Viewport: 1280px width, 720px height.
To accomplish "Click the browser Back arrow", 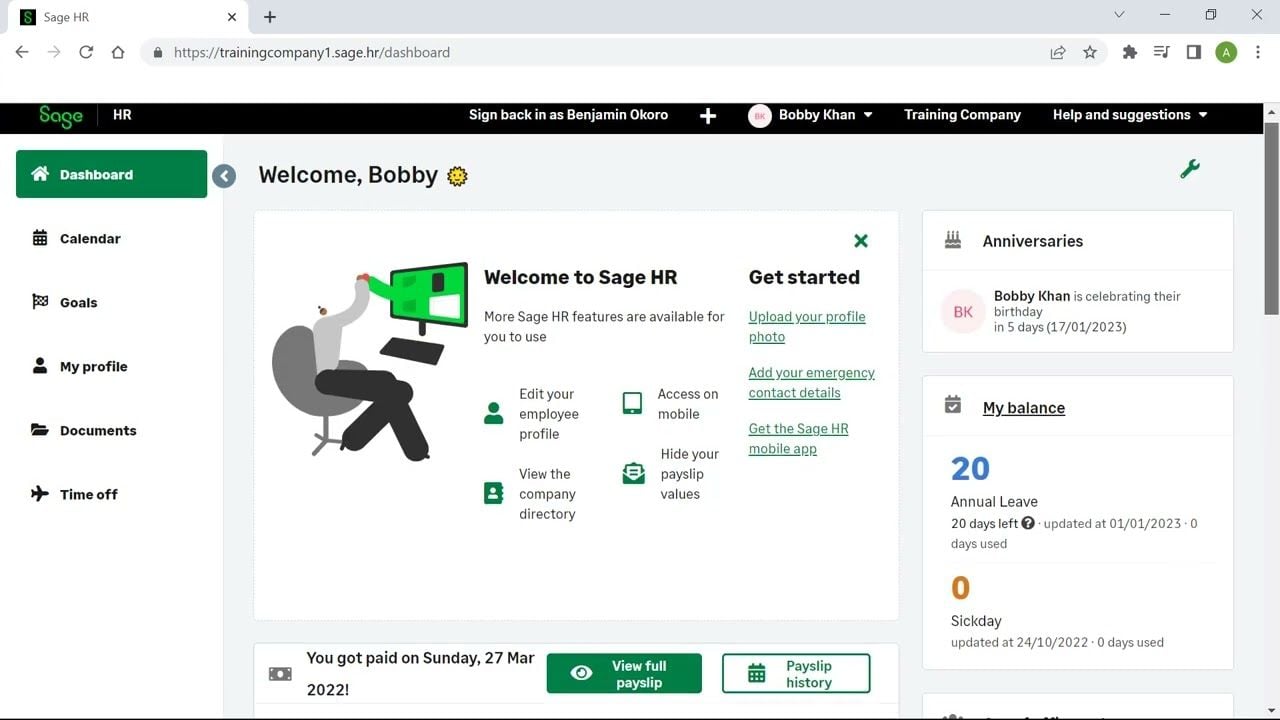I will [22, 52].
